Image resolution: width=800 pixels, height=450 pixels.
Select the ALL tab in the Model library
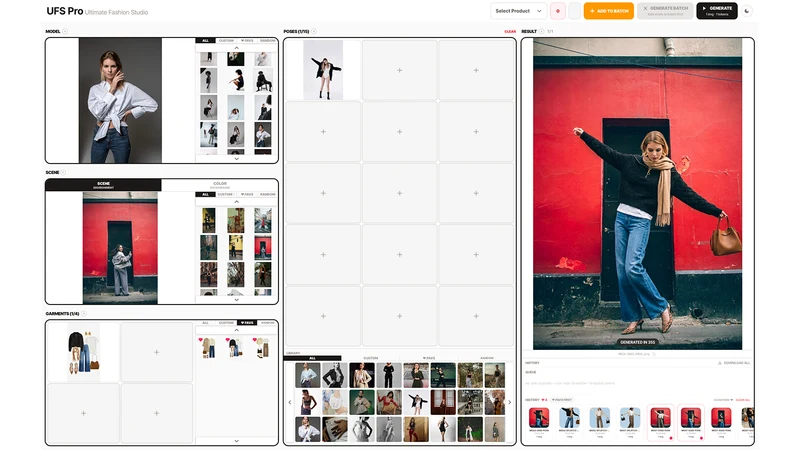tap(205, 40)
